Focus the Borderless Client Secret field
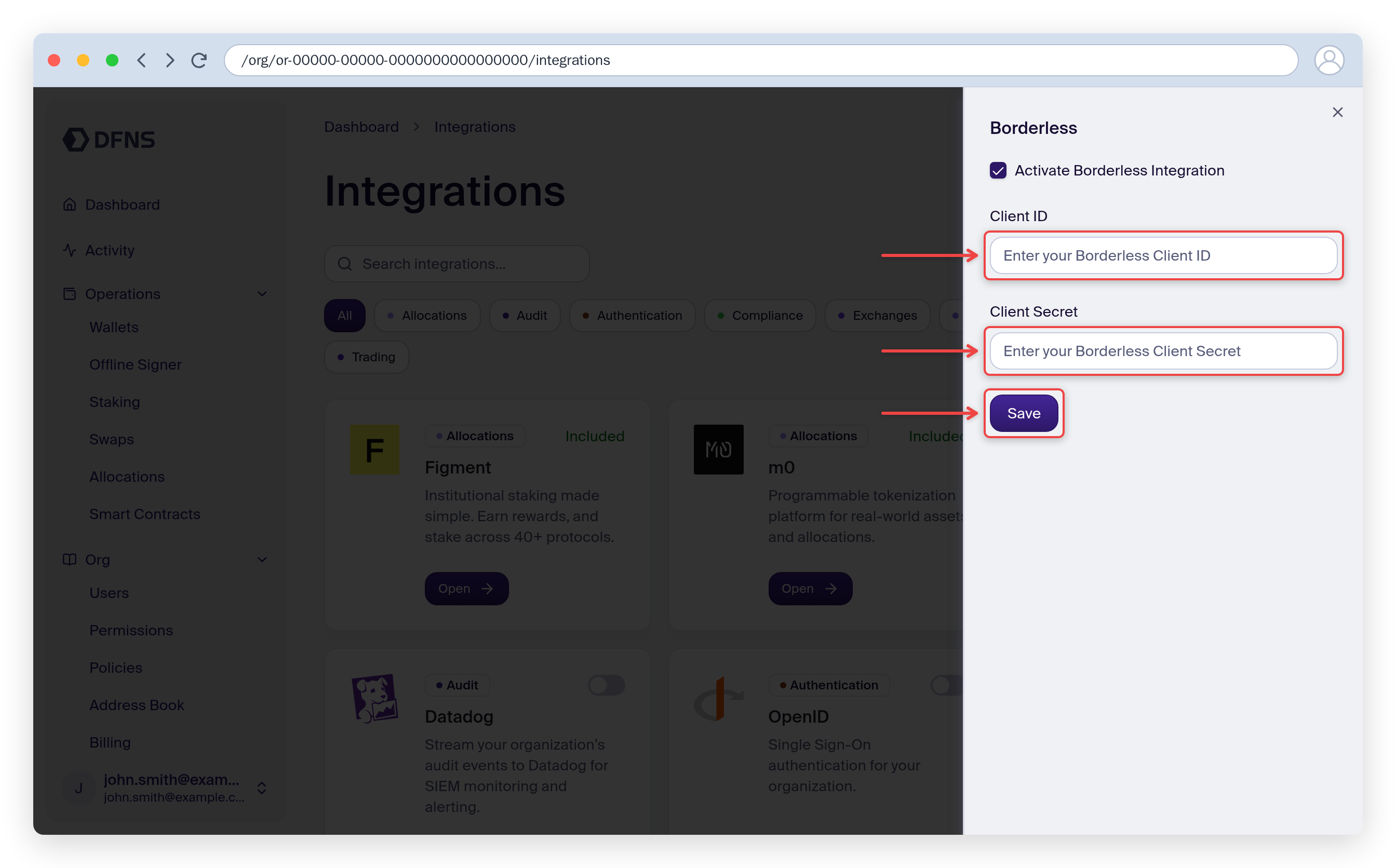 click(1163, 351)
